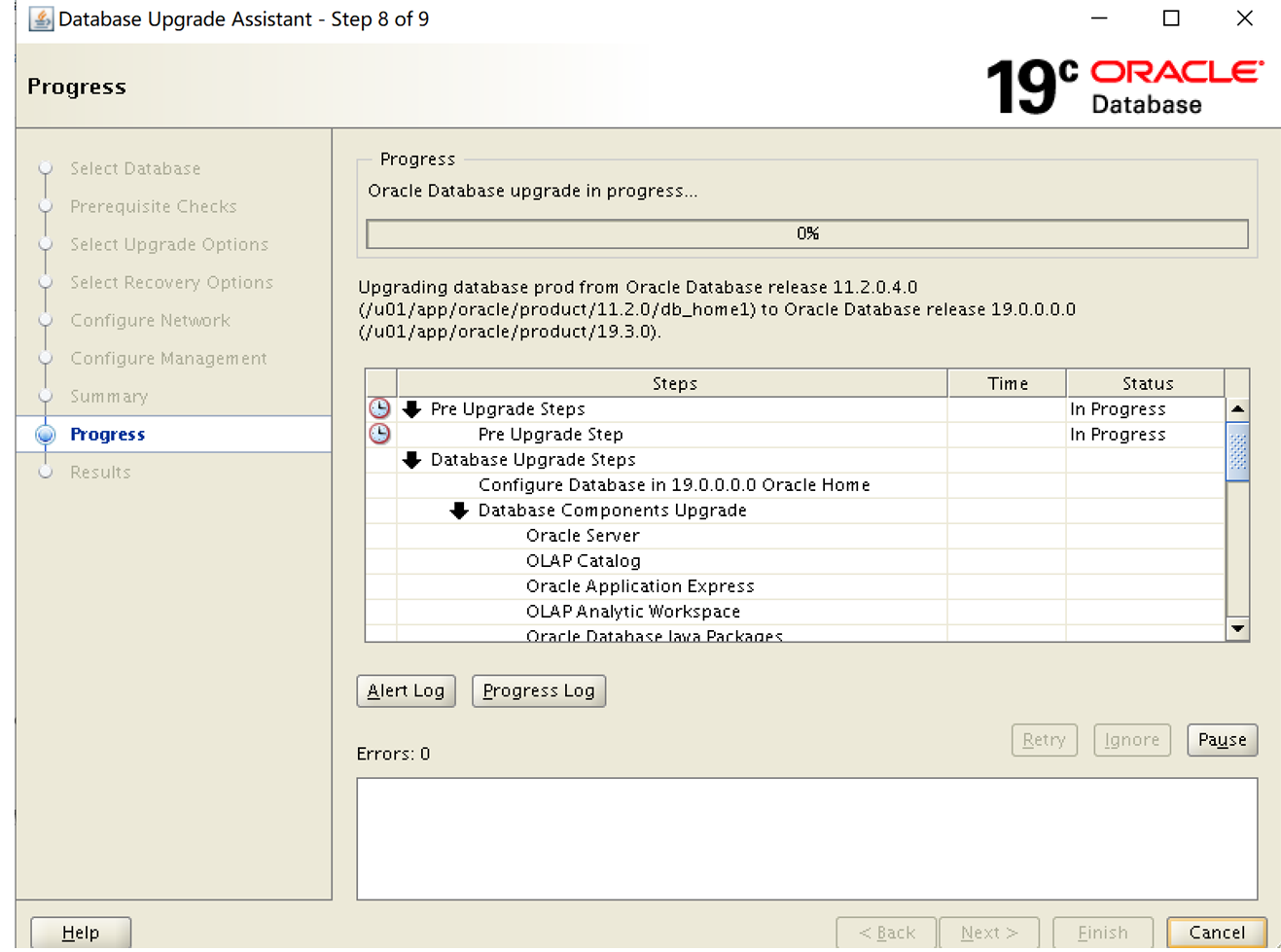
Task: Click the steps table scroll up arrow
Action: tap(1237, 408)
